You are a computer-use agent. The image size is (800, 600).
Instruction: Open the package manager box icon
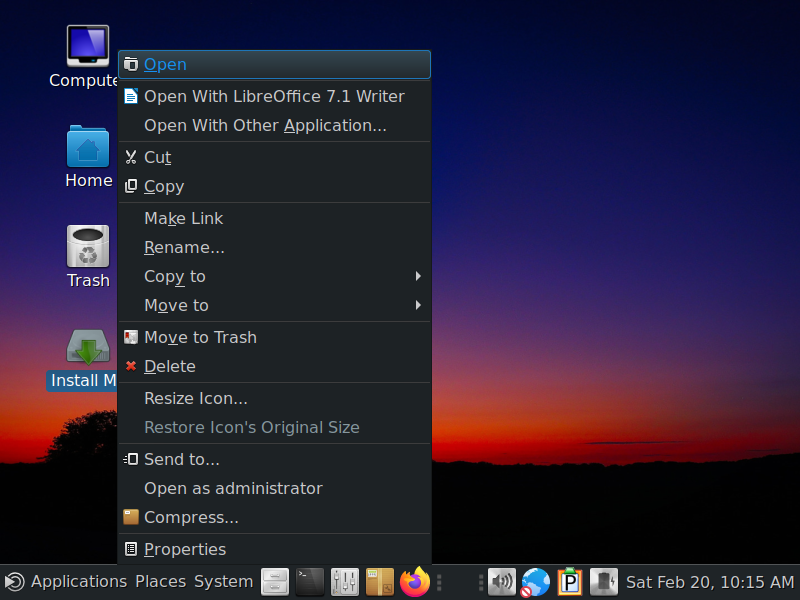coord(380,582)
